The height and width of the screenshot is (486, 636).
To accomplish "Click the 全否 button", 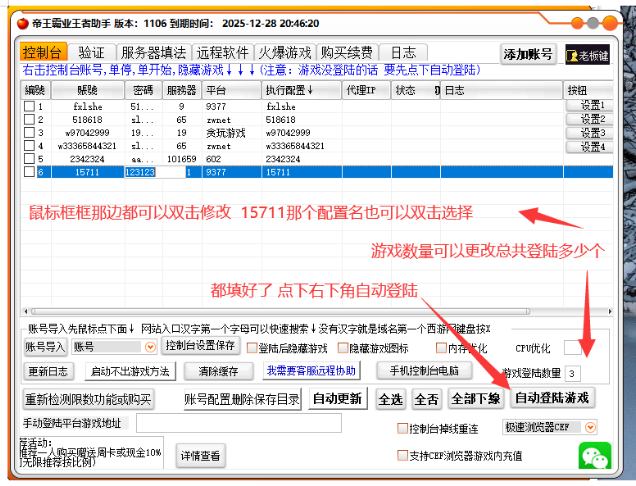I will pyautogui.click(x=426, y=399).
